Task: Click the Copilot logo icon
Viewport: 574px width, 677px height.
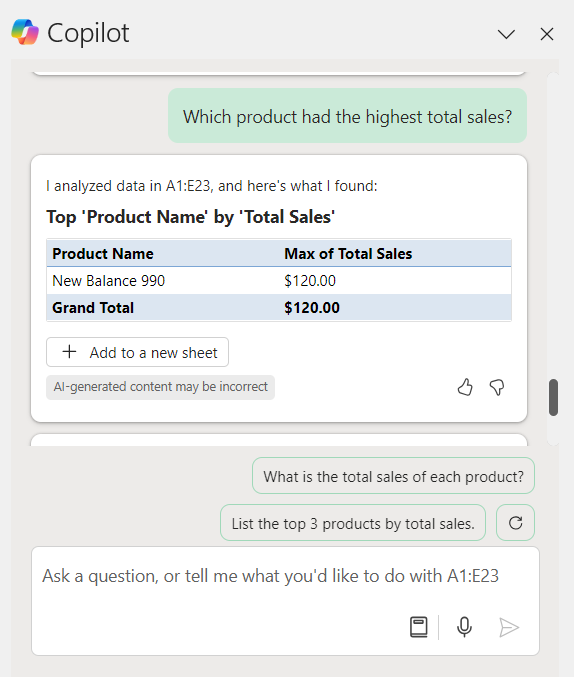Action: click(x=25, y=32)
